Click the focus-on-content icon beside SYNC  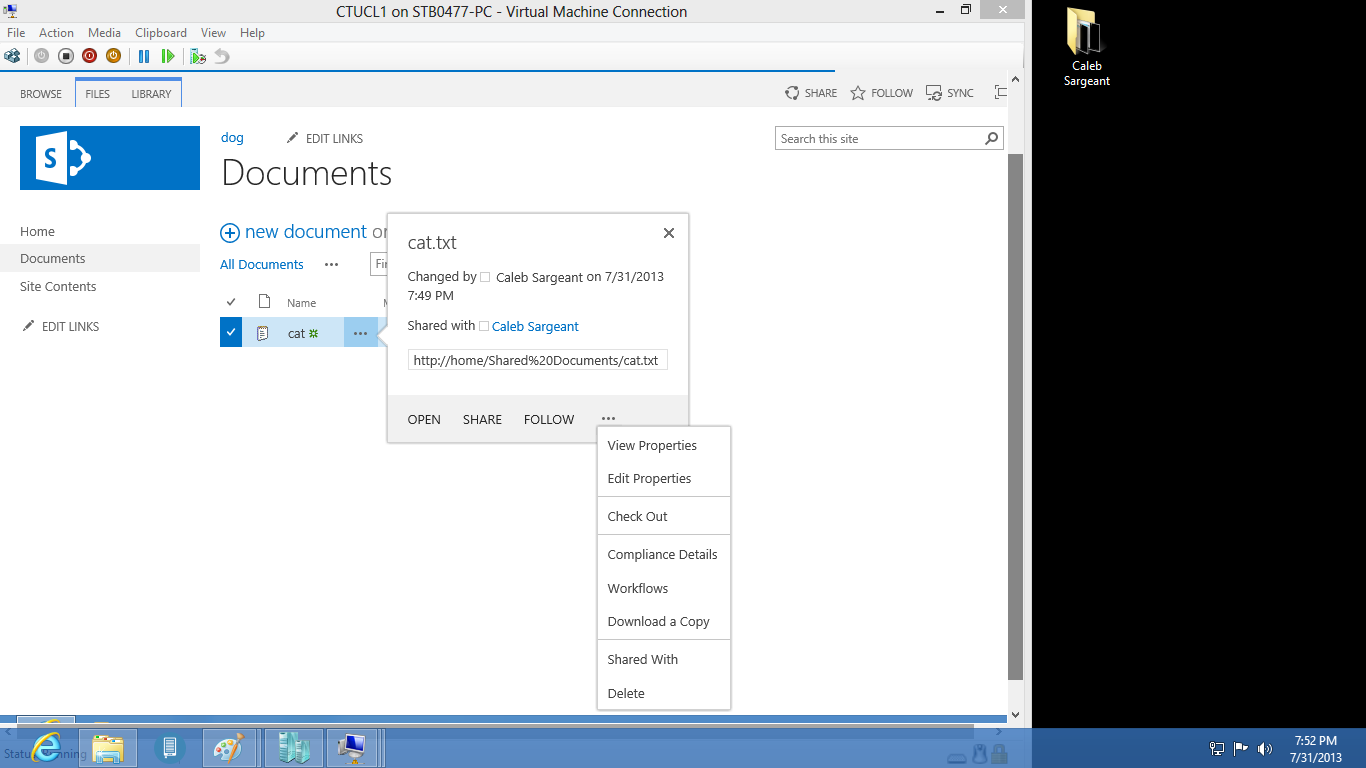click(1000, 93)
